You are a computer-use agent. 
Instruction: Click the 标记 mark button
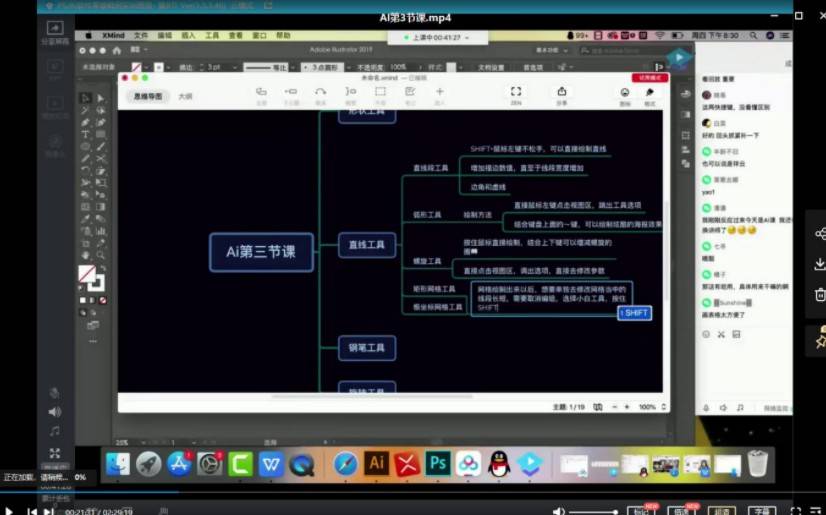641,511
